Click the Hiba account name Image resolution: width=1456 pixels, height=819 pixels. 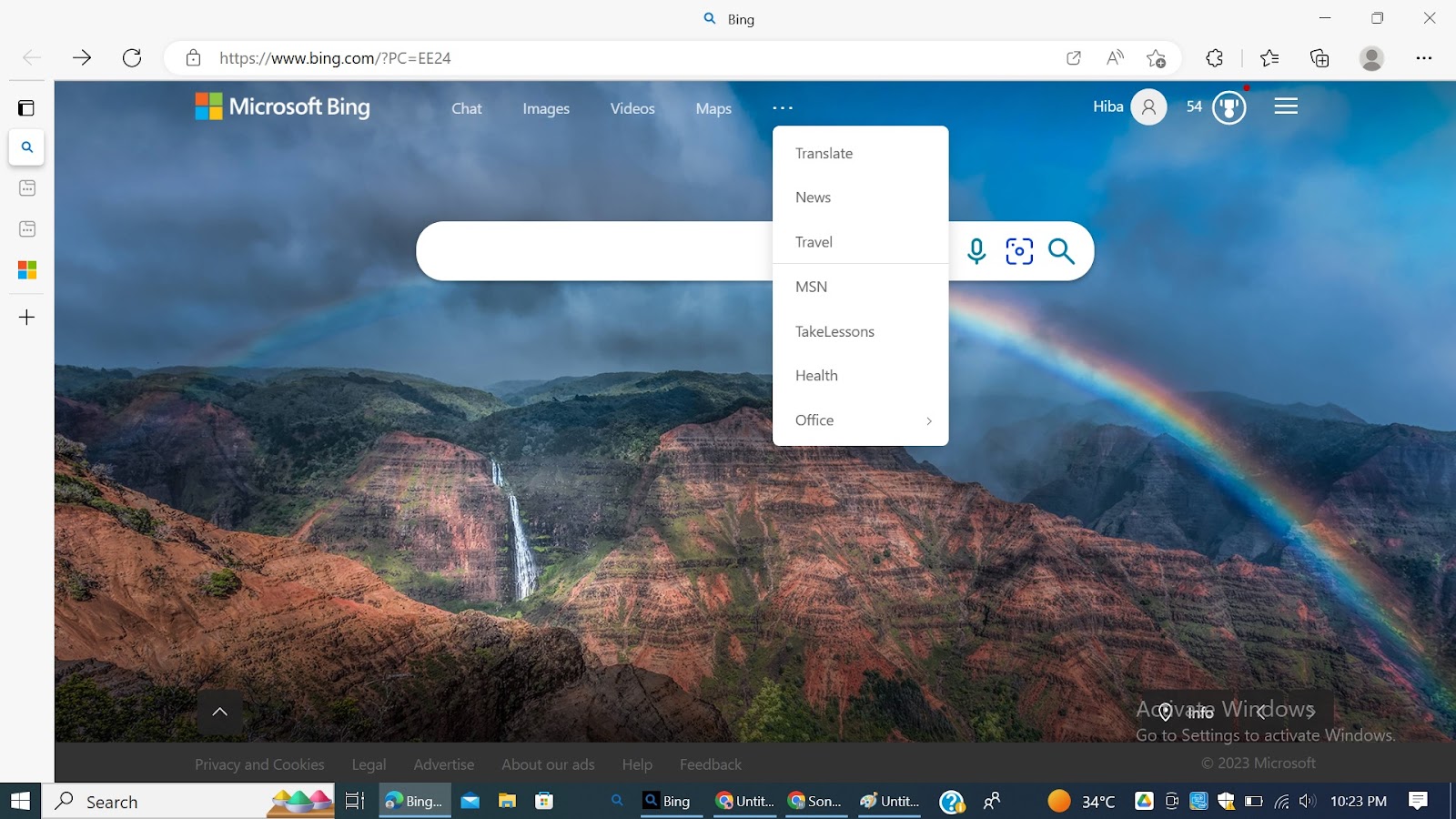click(1108, 106)
